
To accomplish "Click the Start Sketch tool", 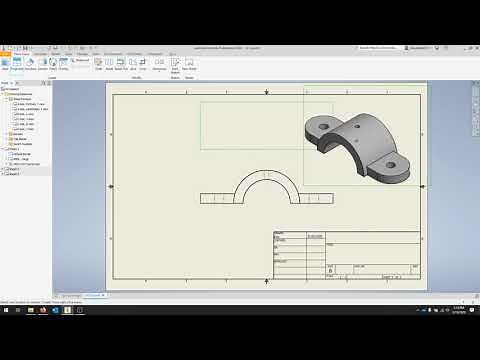I will (x=175, y=65).
